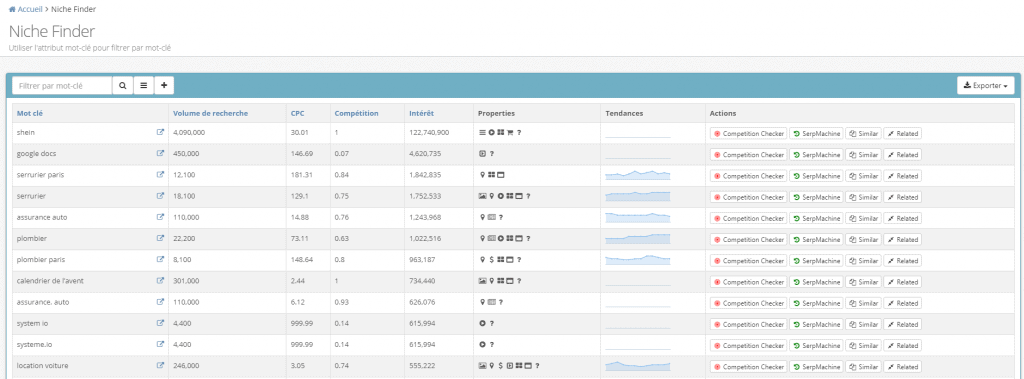Open external link icon for systeme.io

coord(160,344)
